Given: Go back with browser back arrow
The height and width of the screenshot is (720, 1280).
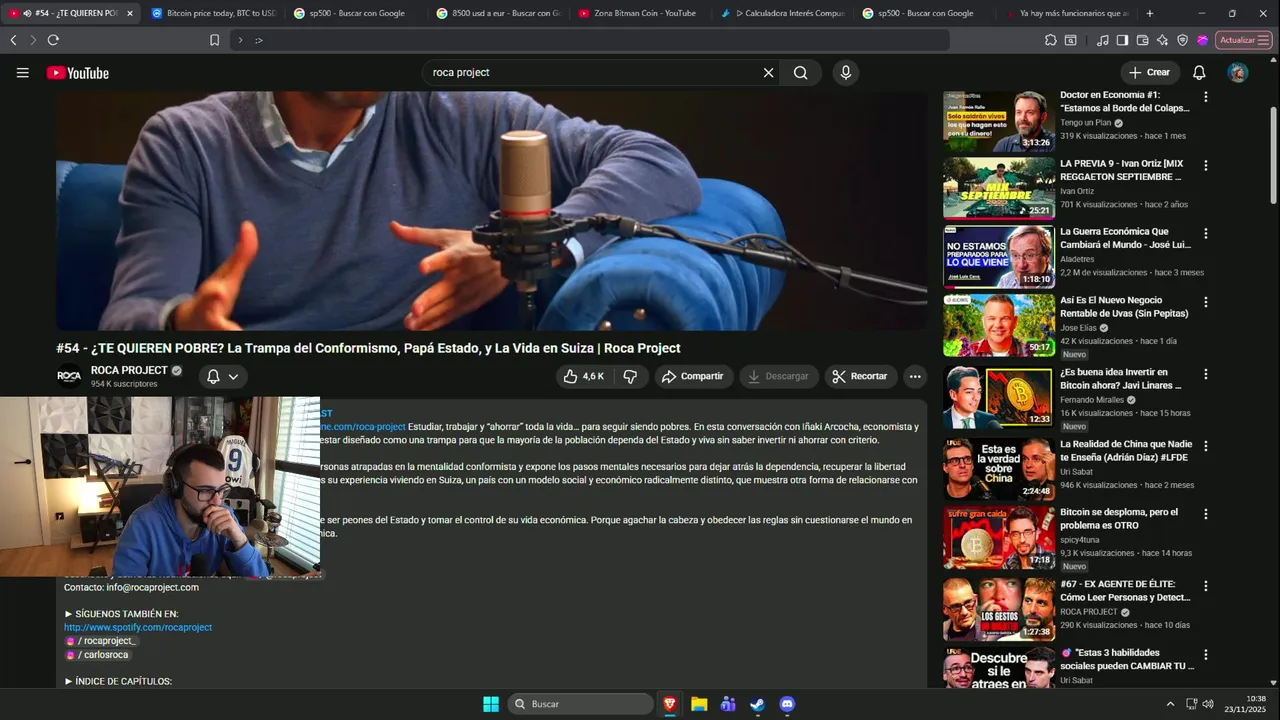Looking at the screenshot, I should (13, 40).
